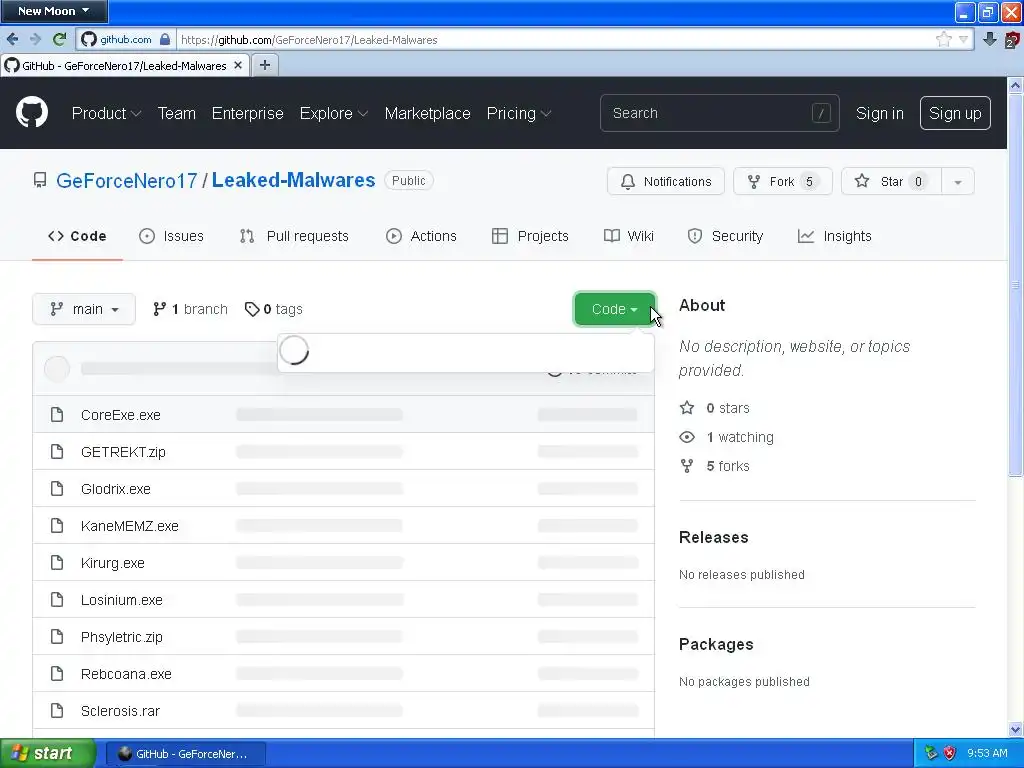Go to Marketplace

pos(427,114)
